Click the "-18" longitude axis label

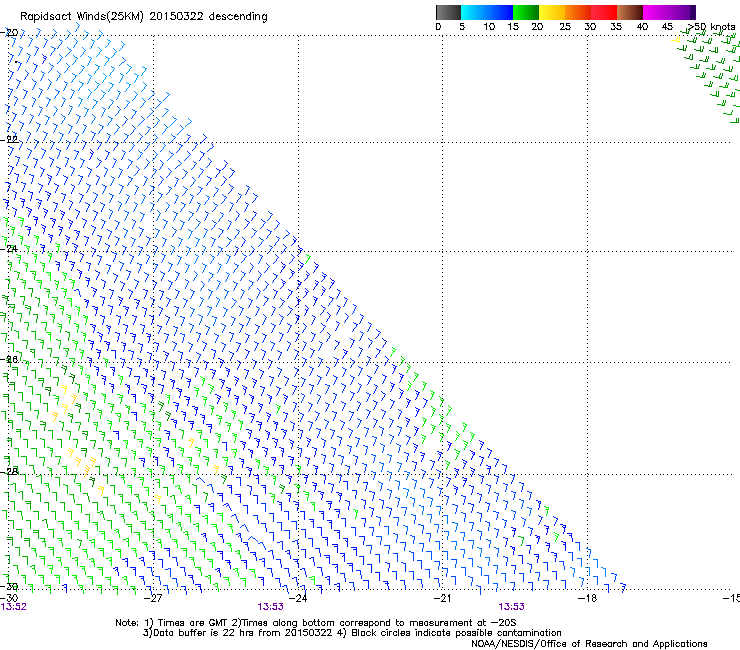point(587,598)
